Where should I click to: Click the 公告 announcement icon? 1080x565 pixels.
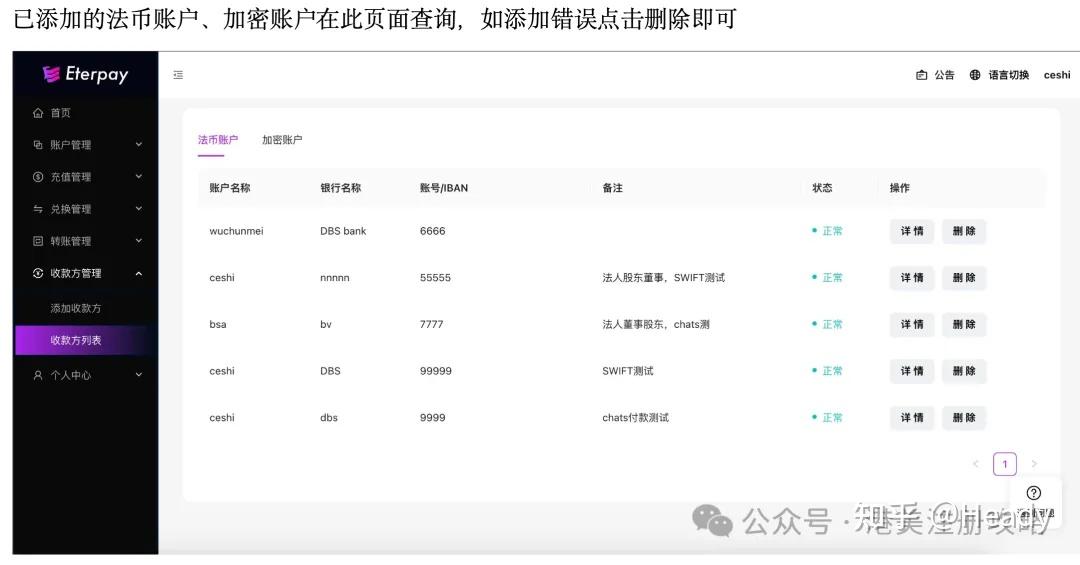pyautogui.click(x=922, y=75)
